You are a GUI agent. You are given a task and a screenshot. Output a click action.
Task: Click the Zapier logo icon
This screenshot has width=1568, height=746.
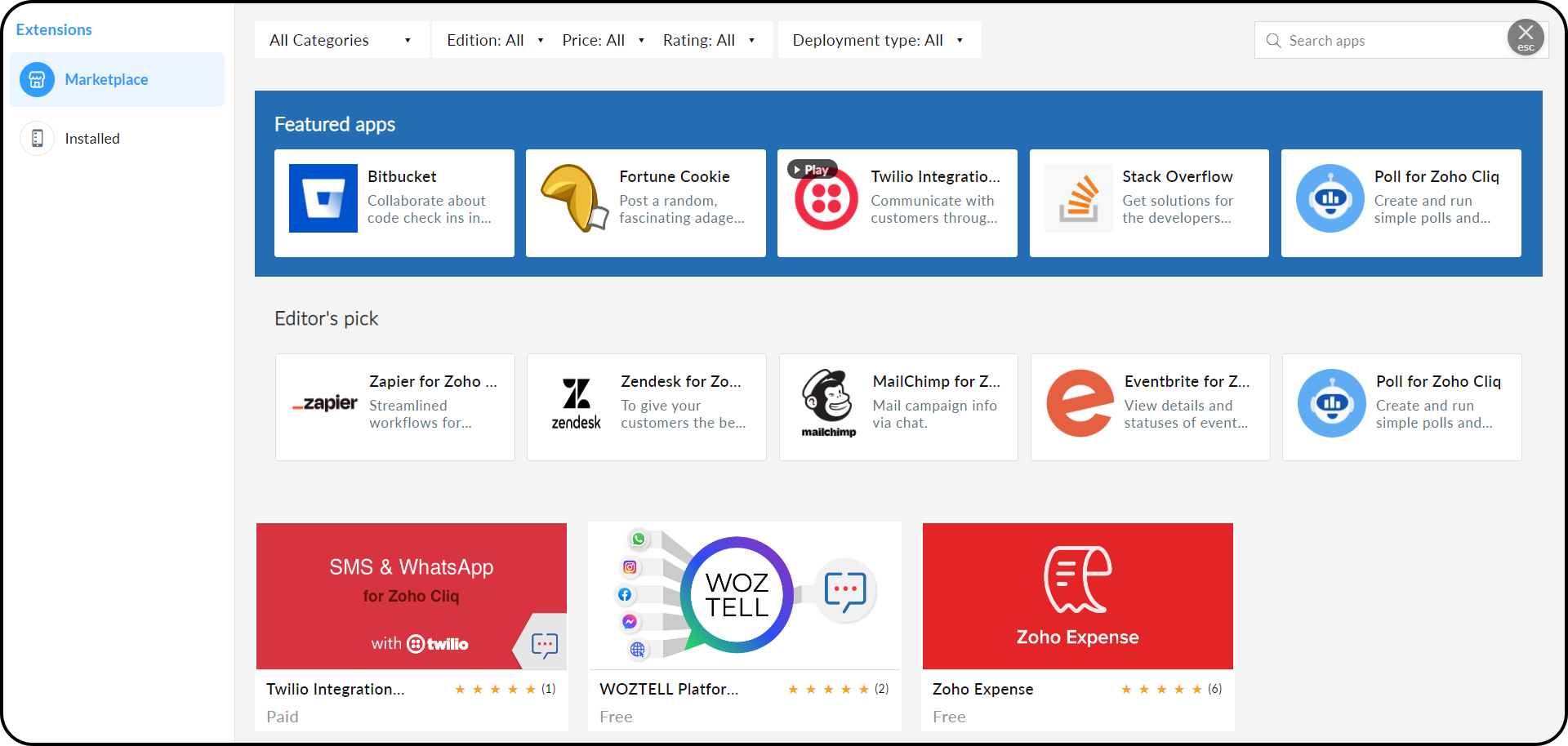325,403
